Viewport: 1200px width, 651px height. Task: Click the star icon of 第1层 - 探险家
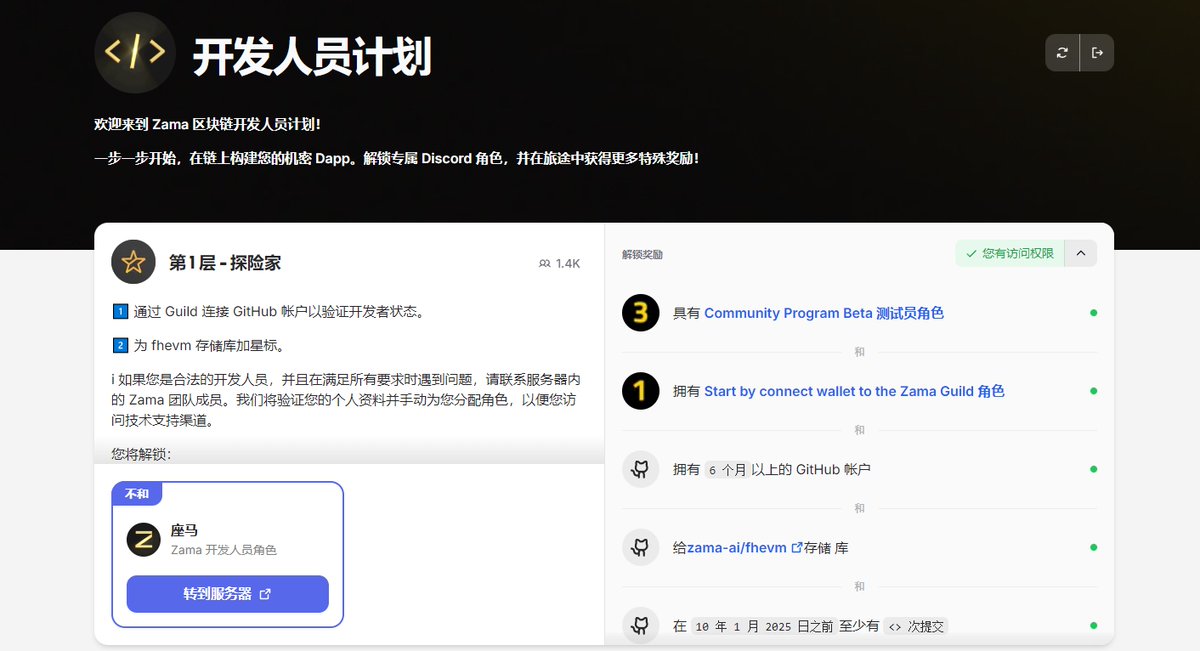tap(133, 262)
